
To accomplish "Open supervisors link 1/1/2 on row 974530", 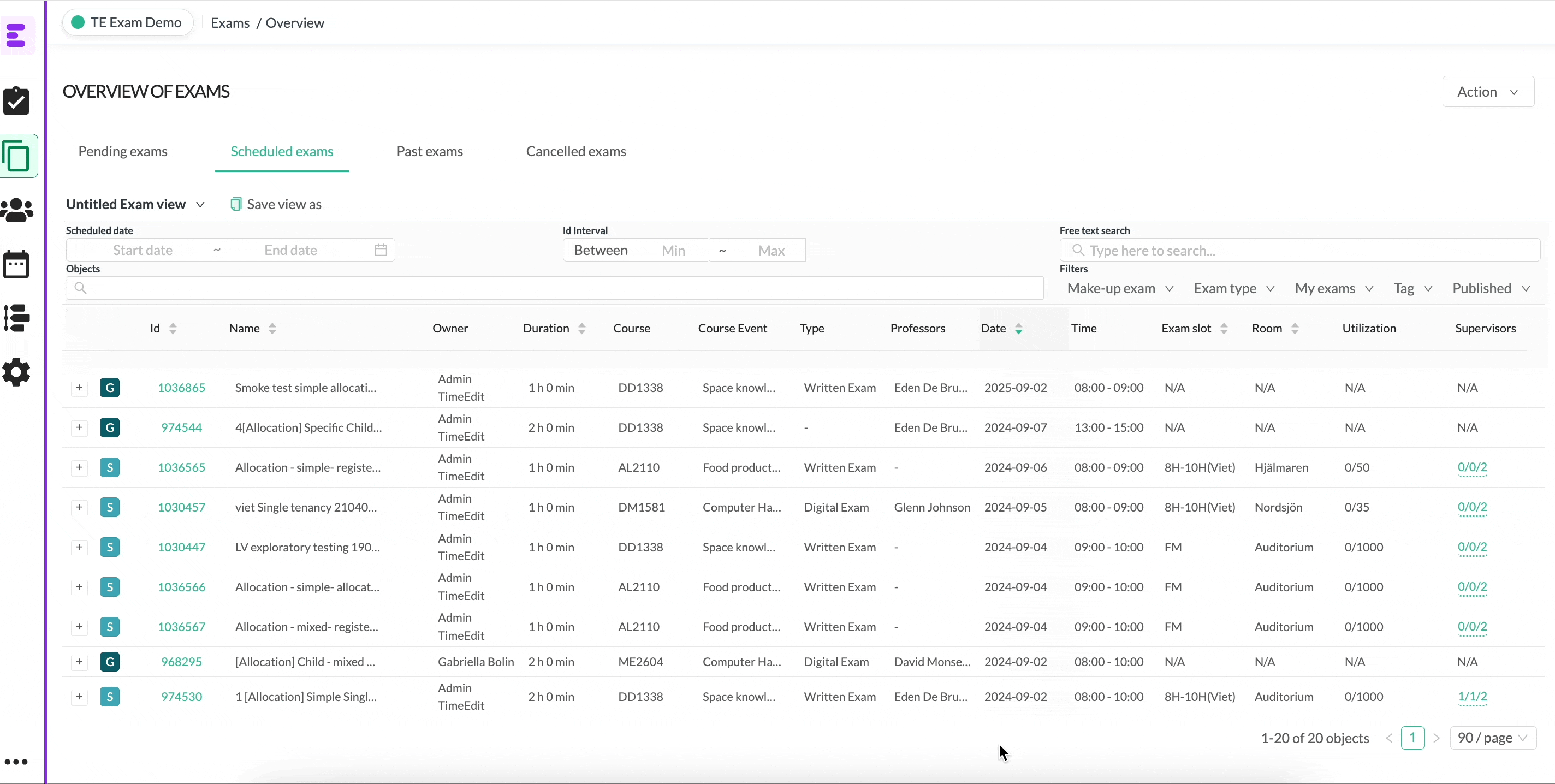I will coord(1473,697).
